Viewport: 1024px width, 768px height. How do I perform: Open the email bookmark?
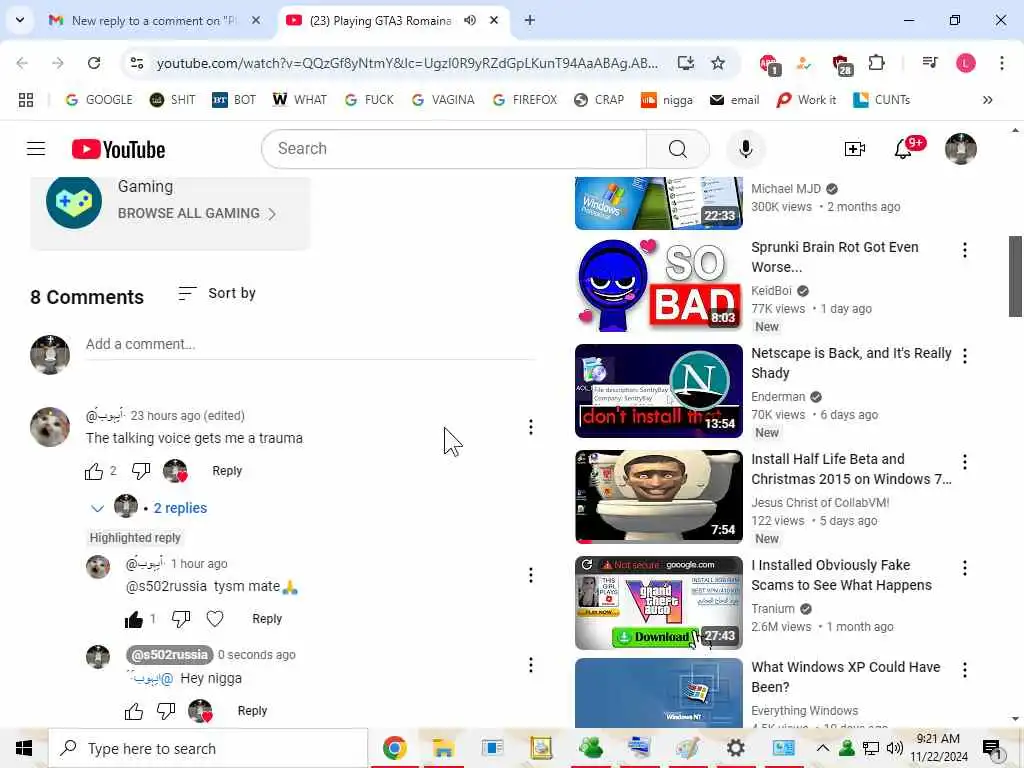735,100
